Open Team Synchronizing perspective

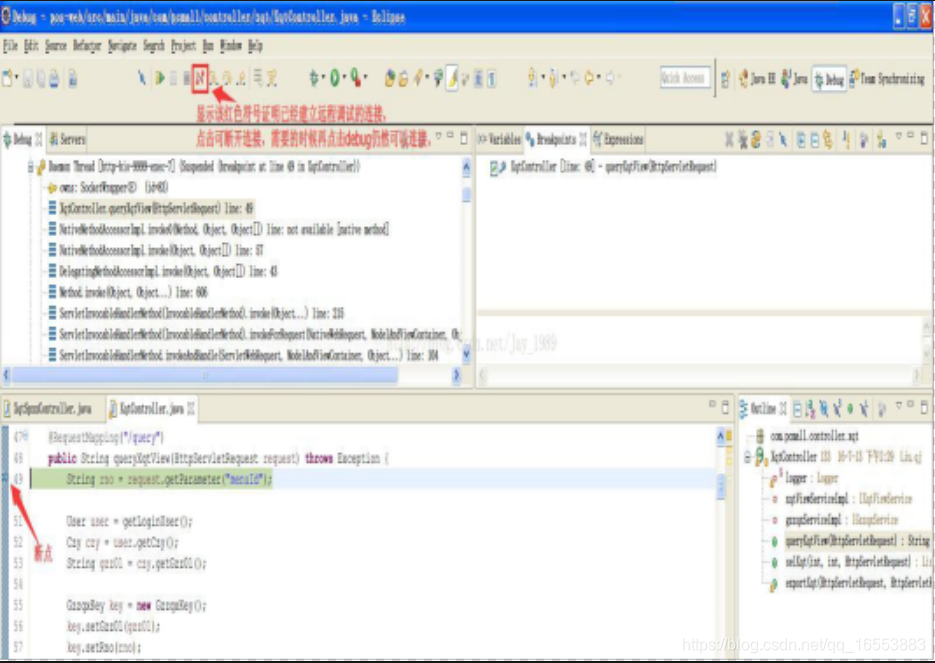coord(887,79)
